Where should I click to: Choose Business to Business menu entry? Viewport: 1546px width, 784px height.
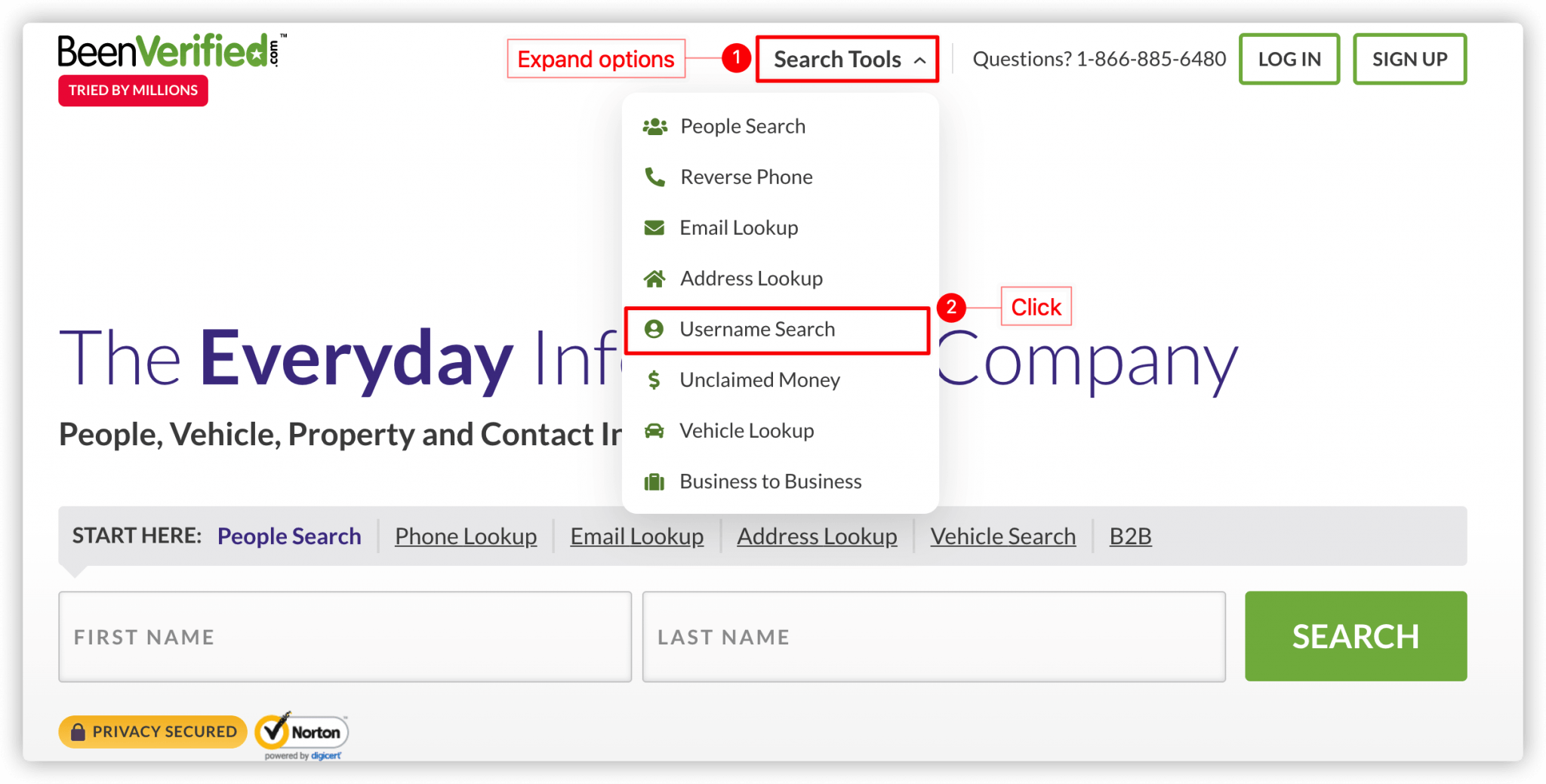pyautogui.click(x=780, y=481)
